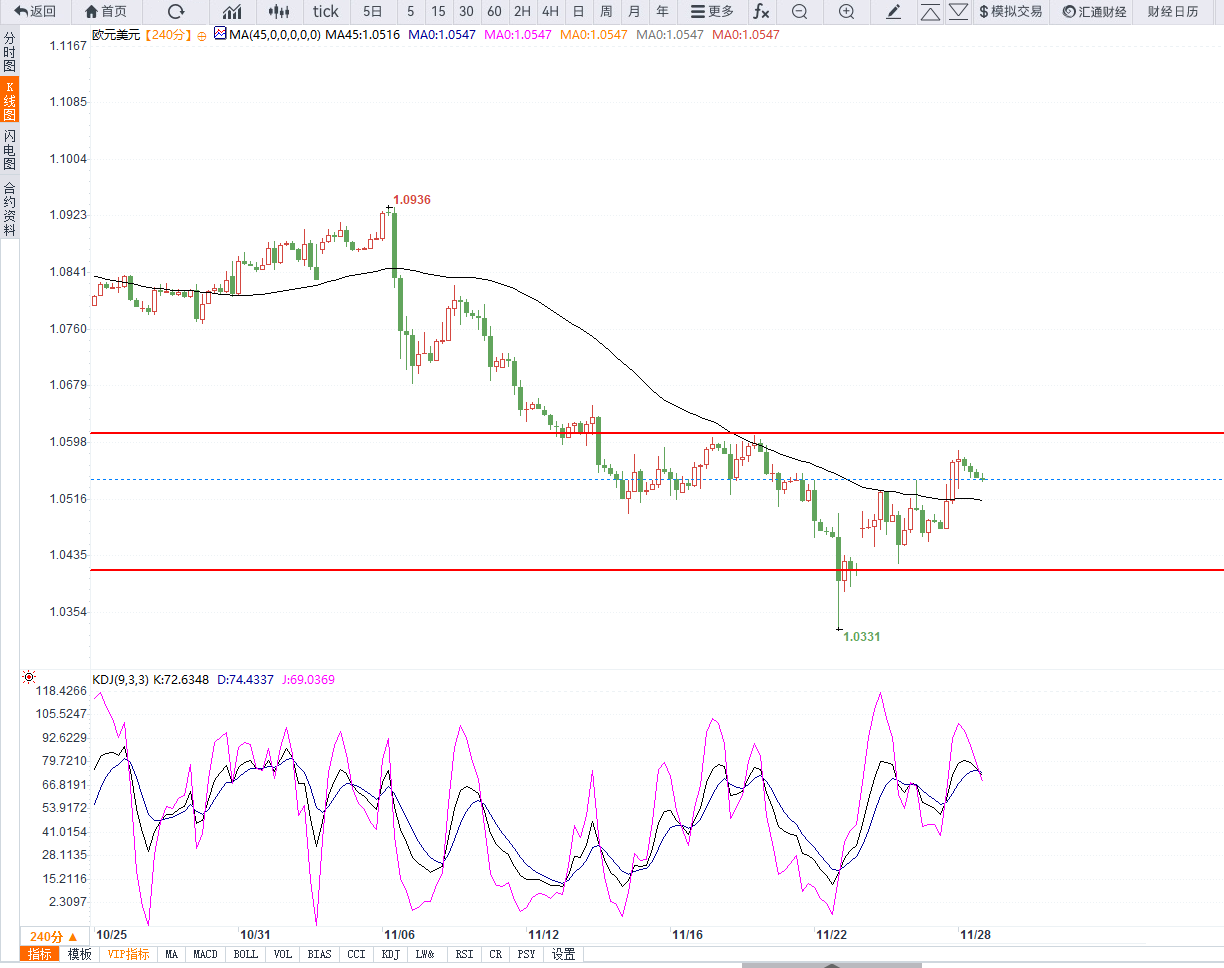The width and height of the screenshot is (1224, 968).
Task: Open the fx formula indicator tool
Action: point(761,12)
